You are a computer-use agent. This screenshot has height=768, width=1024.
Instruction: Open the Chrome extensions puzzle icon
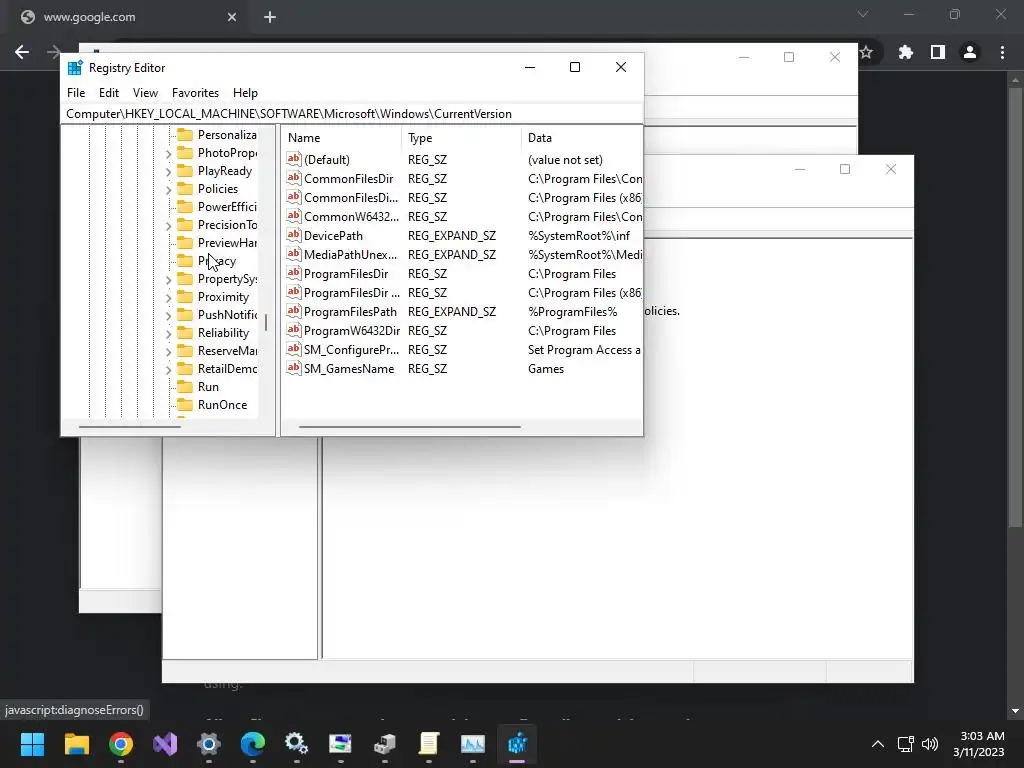point(906,52)
